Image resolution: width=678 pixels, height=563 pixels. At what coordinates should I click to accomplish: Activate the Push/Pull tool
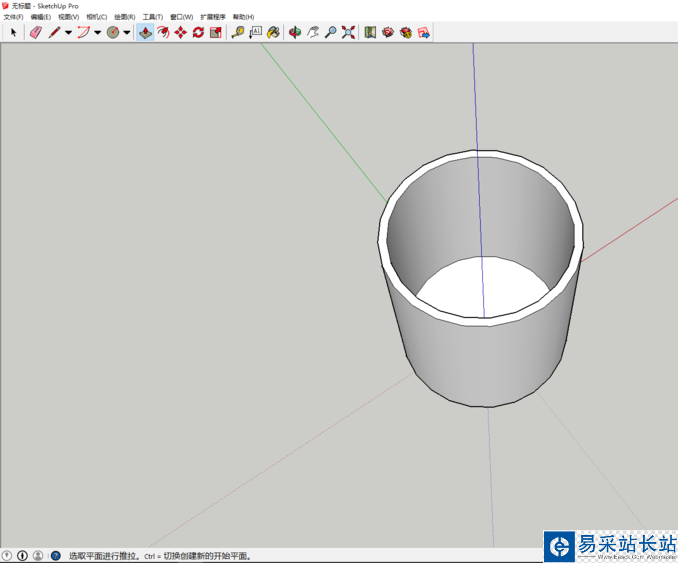(x=146, y=32)
